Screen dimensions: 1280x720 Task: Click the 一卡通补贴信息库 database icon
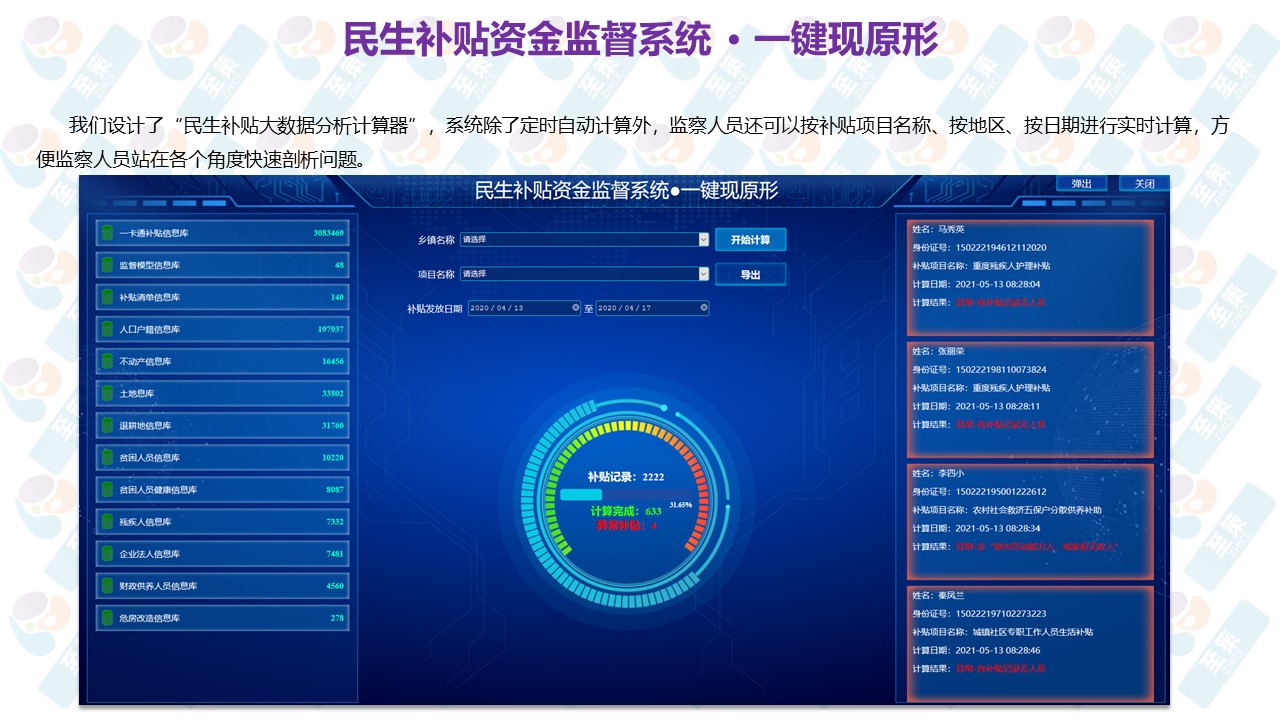[107, 233]
